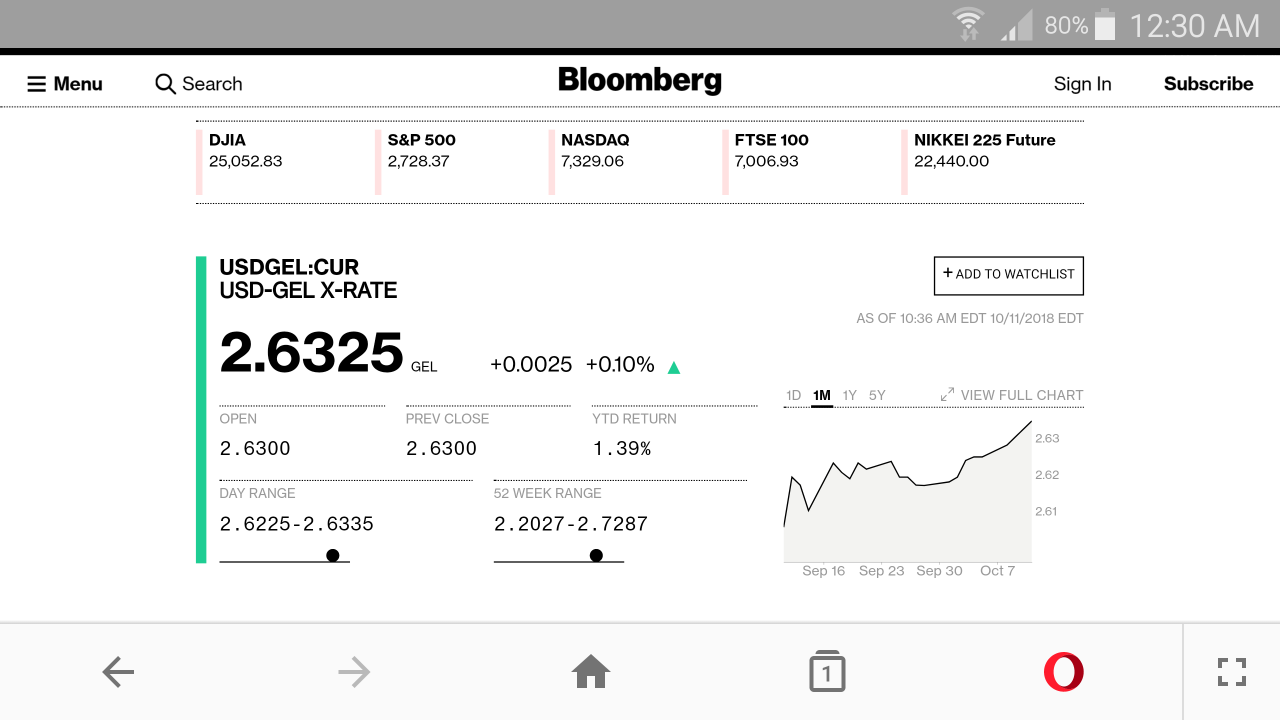Tap the browser back arrow
The image size is (1280, 720).
118,672
